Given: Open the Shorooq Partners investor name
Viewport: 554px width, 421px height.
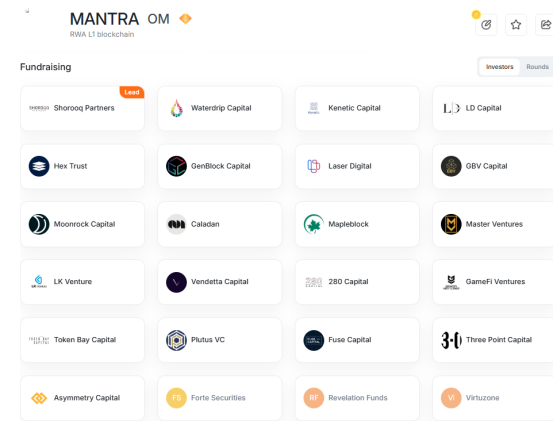Looking at the screenshot, I should [84, 108].
